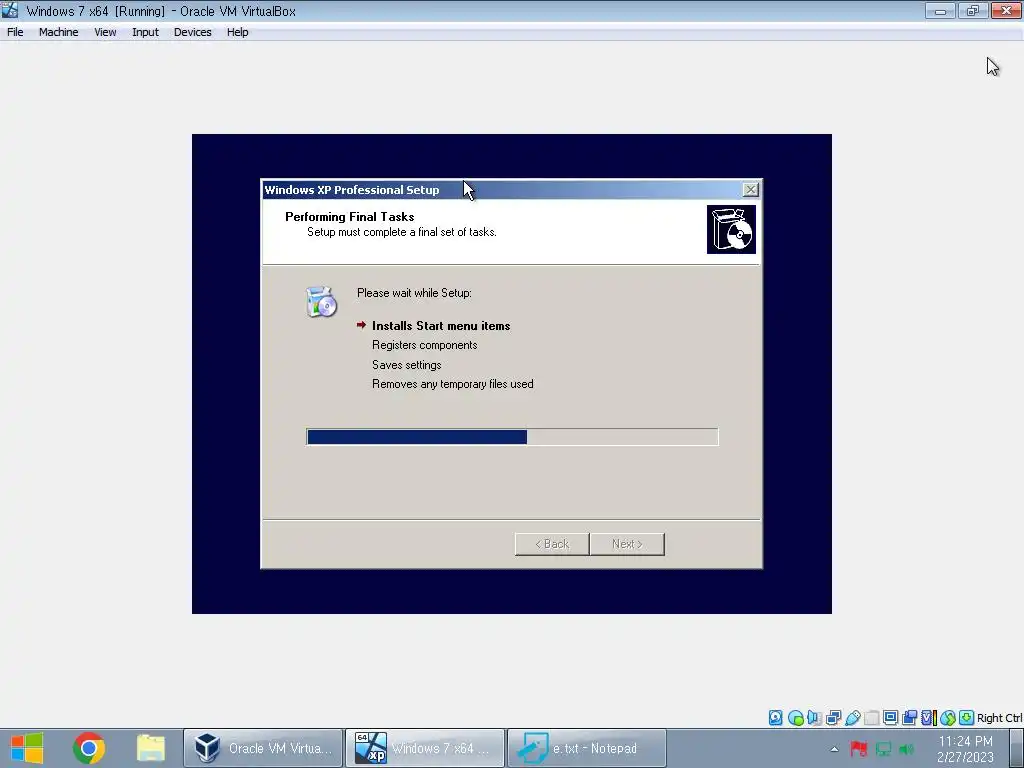
Task: Click the Next button in Setup
Action: 627,544
